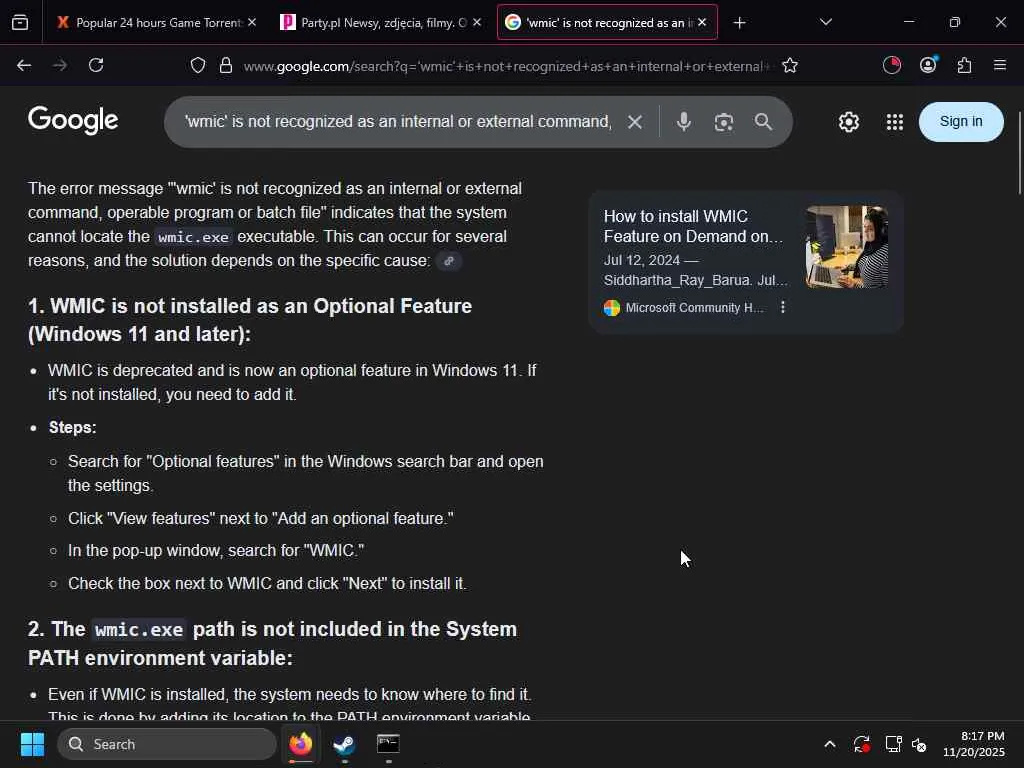Close the 'wmic' is not recognized tab
Viewport: 1024px width, 768px height.
702,22
